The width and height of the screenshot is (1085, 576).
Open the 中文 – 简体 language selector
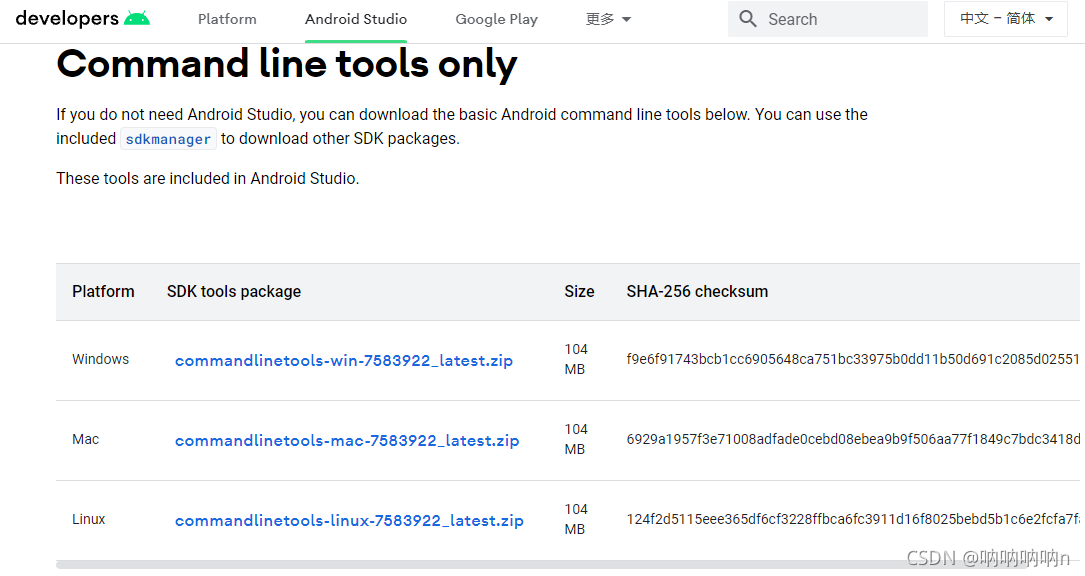click(x=1006, y=19)
